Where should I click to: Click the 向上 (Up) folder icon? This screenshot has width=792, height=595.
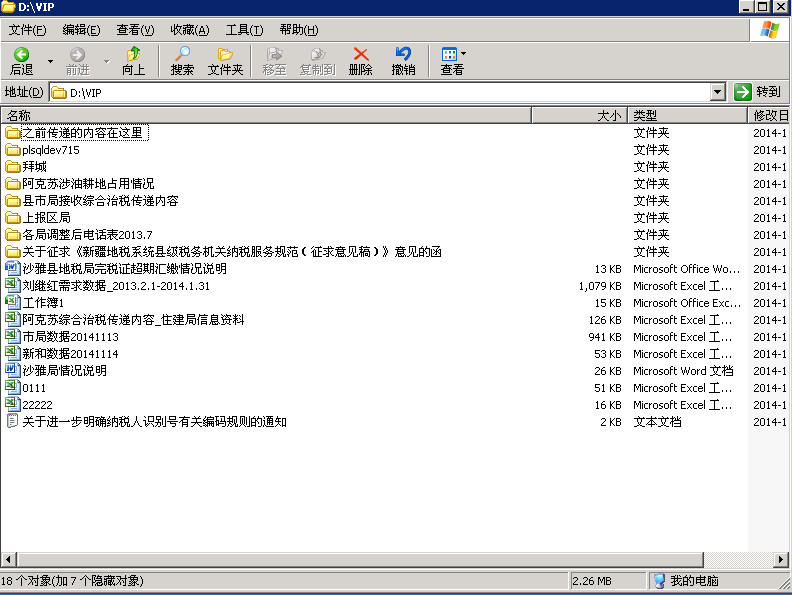click(x=133, y=54)
